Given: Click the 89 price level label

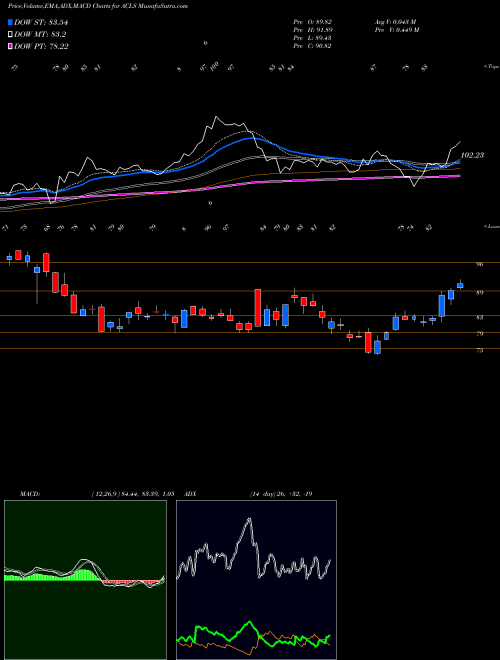Looking at the screenshot, I should pos(479,292).
